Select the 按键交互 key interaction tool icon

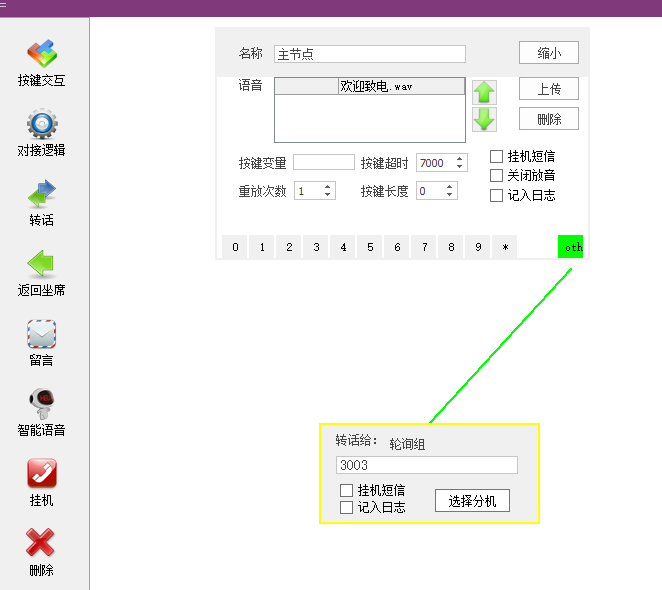(x=41, y=54)
